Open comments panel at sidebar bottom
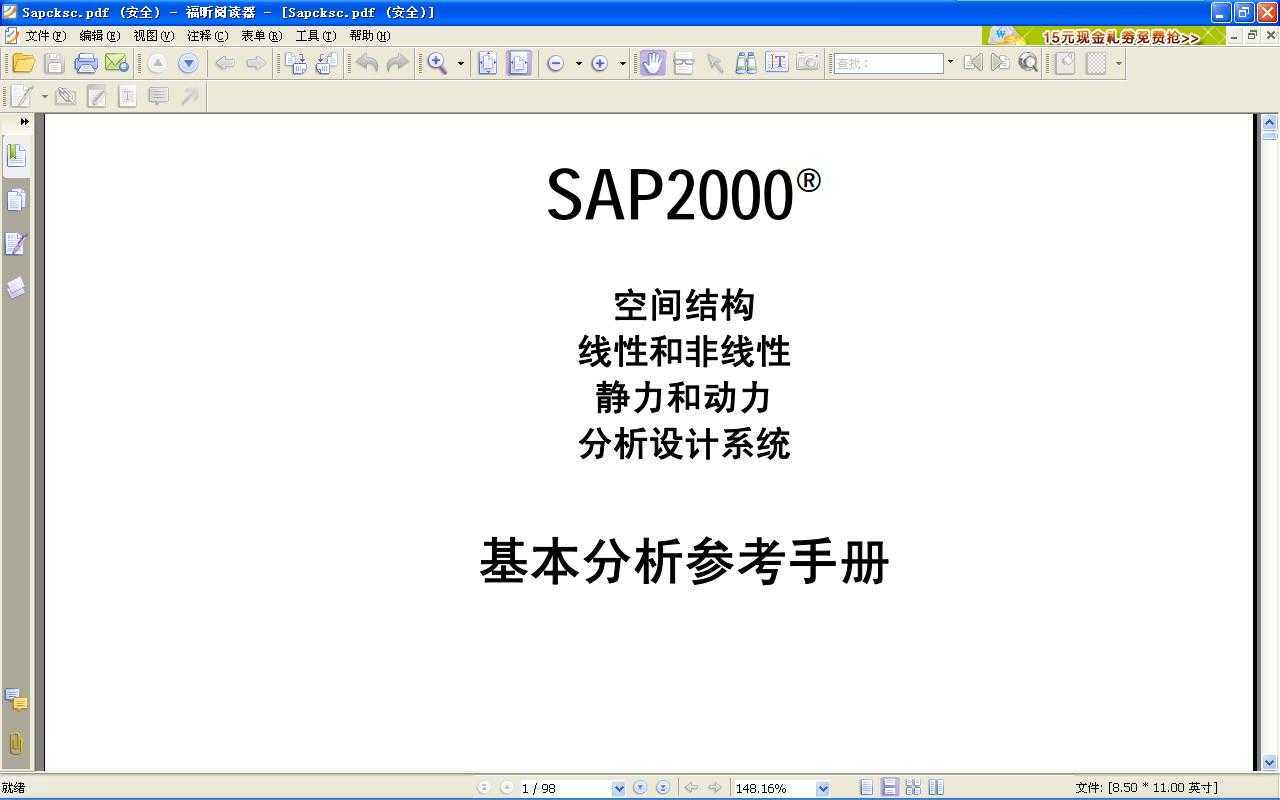1280x800 pixels. pyautogui.click(x=16, y=699)
